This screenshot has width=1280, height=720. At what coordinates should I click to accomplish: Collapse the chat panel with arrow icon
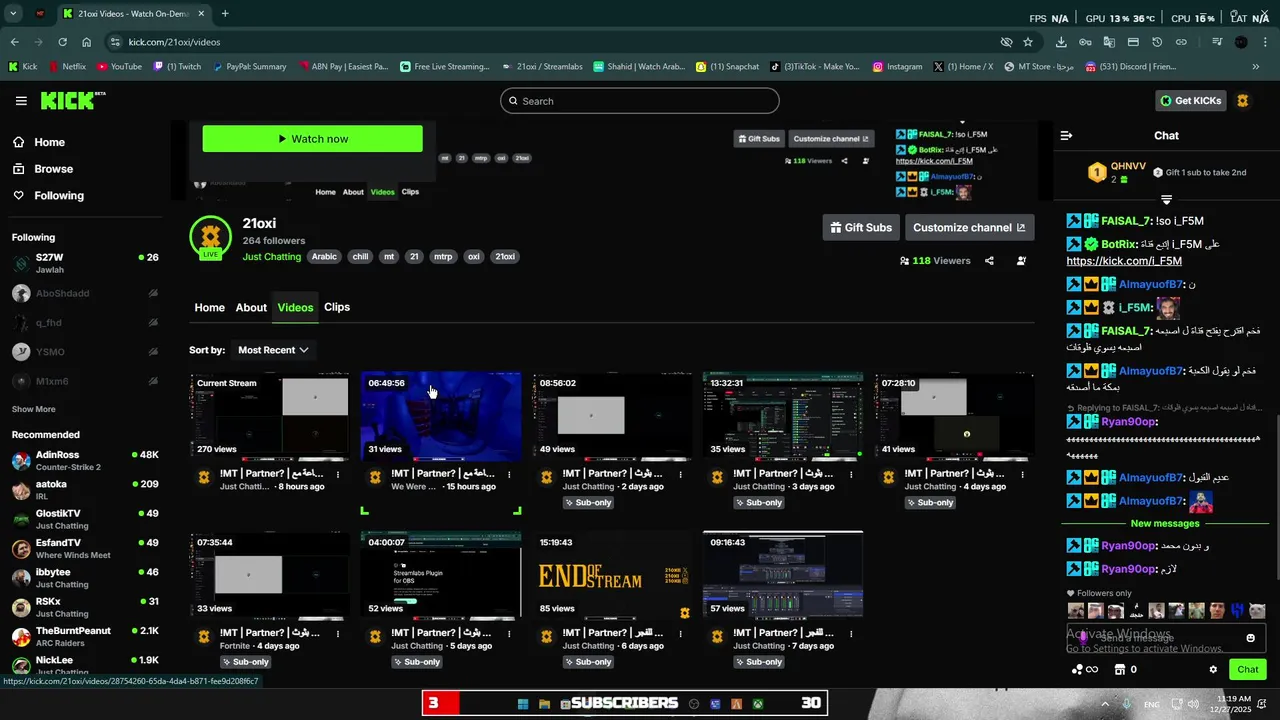coord(1066,135)
